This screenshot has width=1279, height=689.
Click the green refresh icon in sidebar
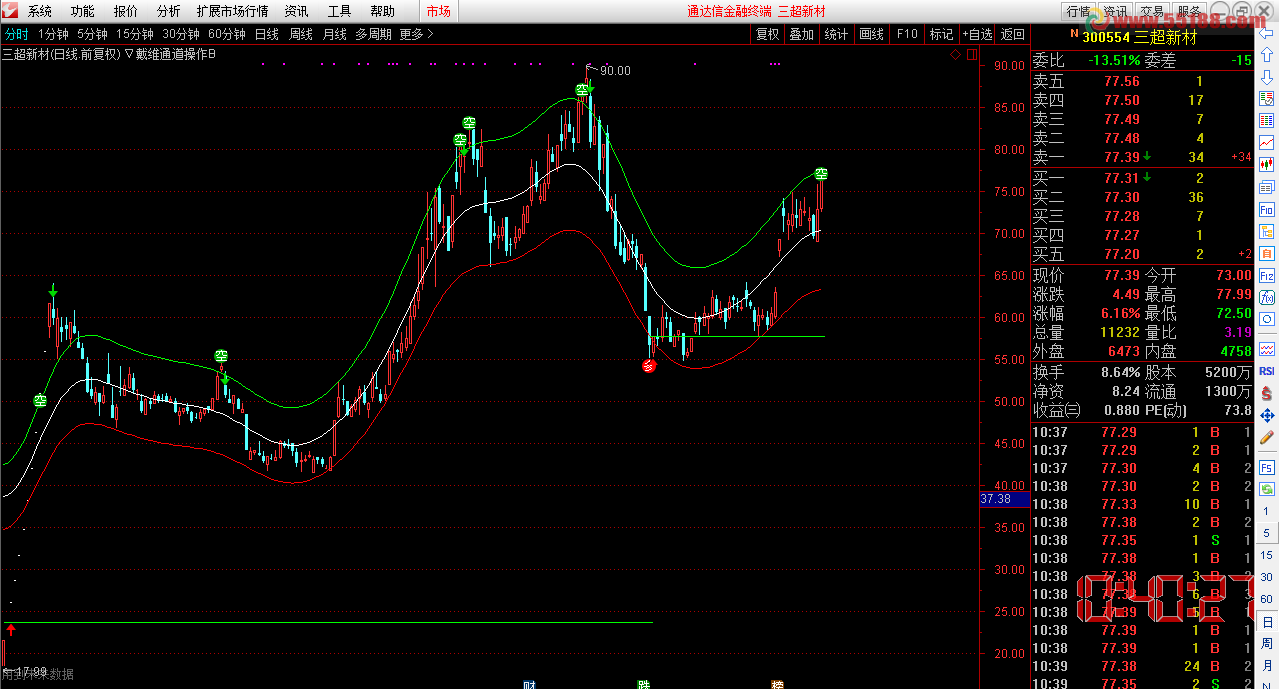tap(1267, 489)
